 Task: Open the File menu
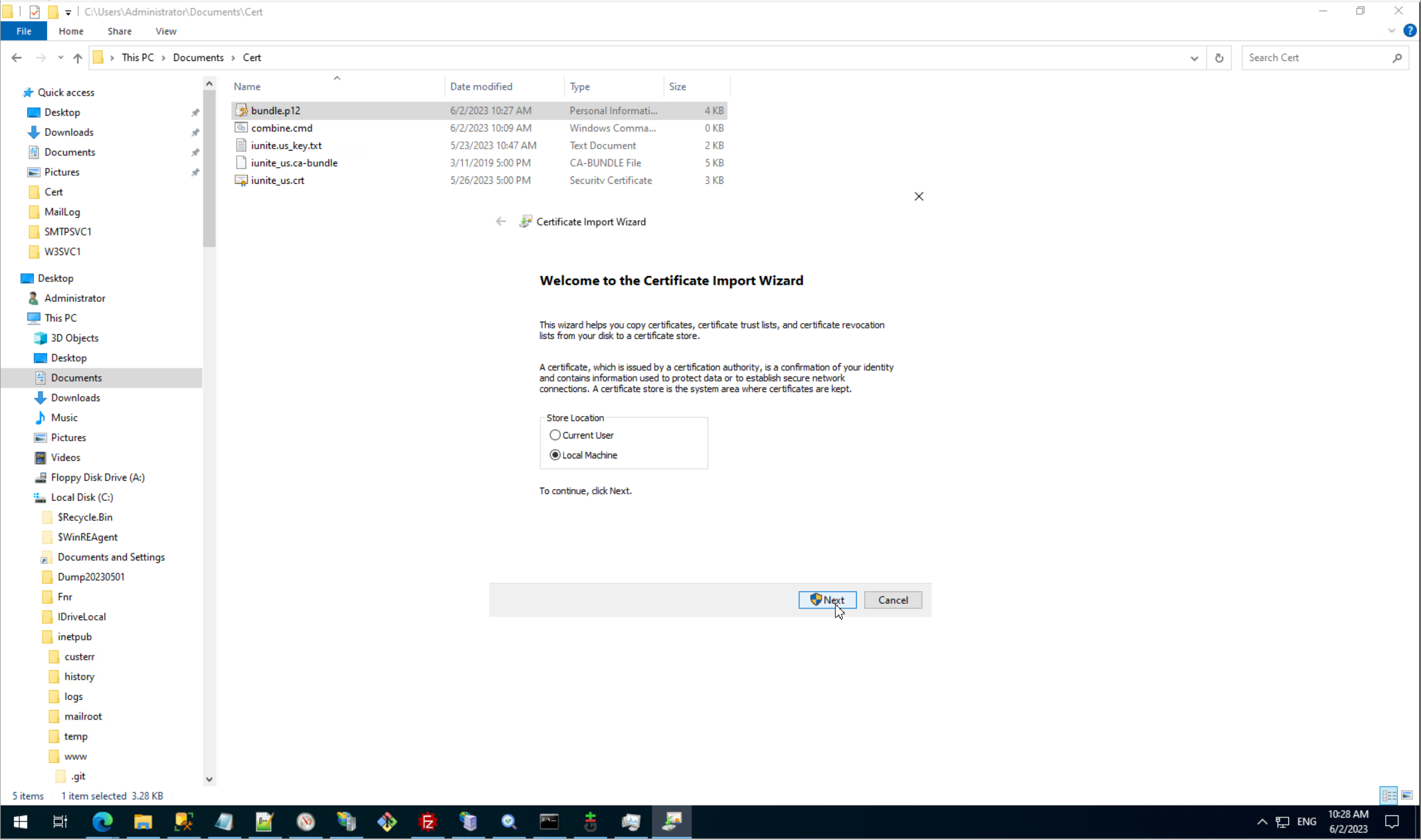[x=24, y=31]
